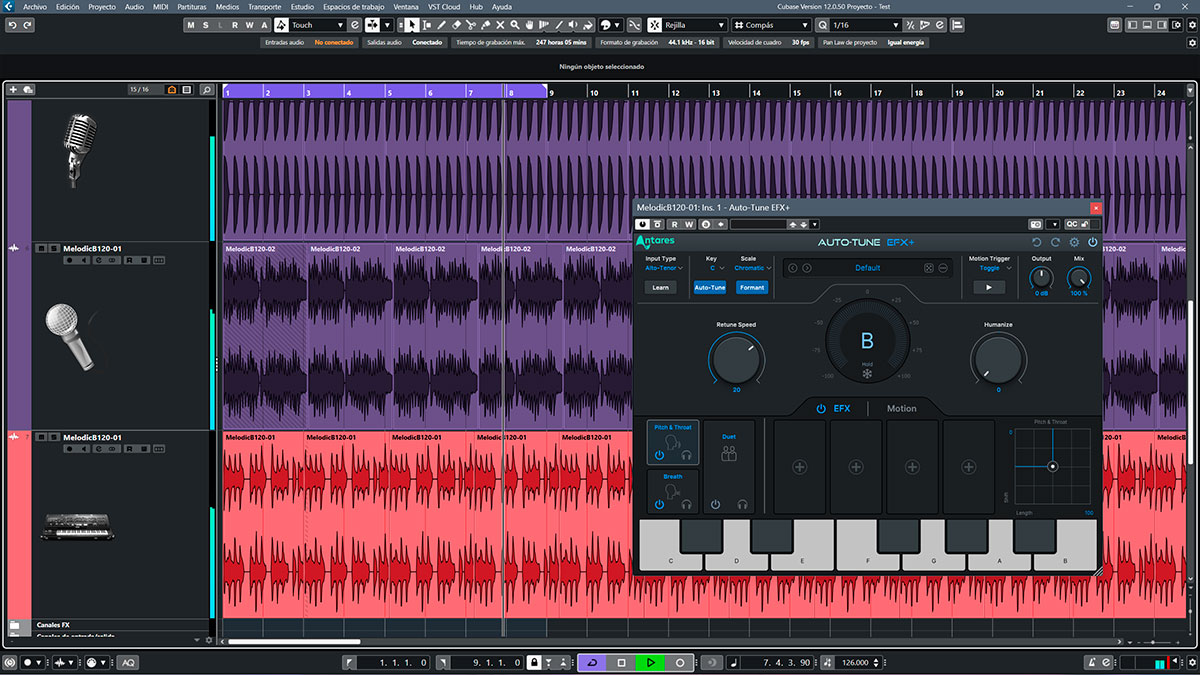
Task: Click the Record transport button
Action: (680, 662)
